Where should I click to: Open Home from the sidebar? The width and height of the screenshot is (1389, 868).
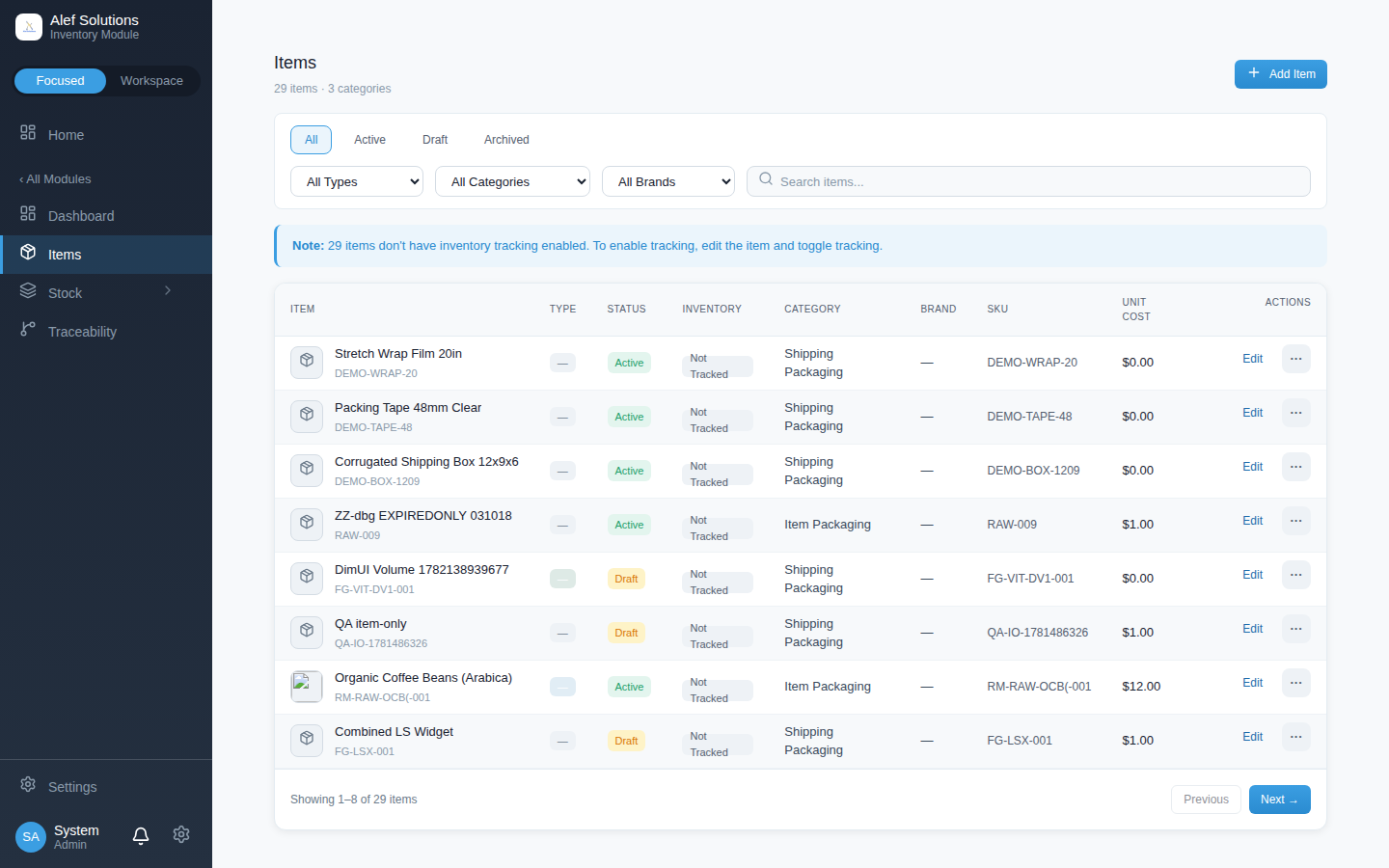[106, 135]
